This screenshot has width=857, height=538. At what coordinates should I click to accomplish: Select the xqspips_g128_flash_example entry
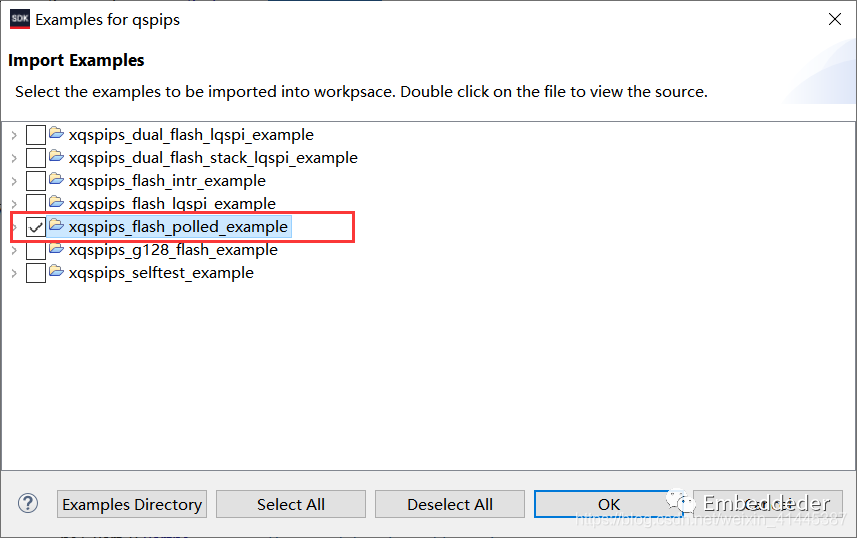click(173, 250)
